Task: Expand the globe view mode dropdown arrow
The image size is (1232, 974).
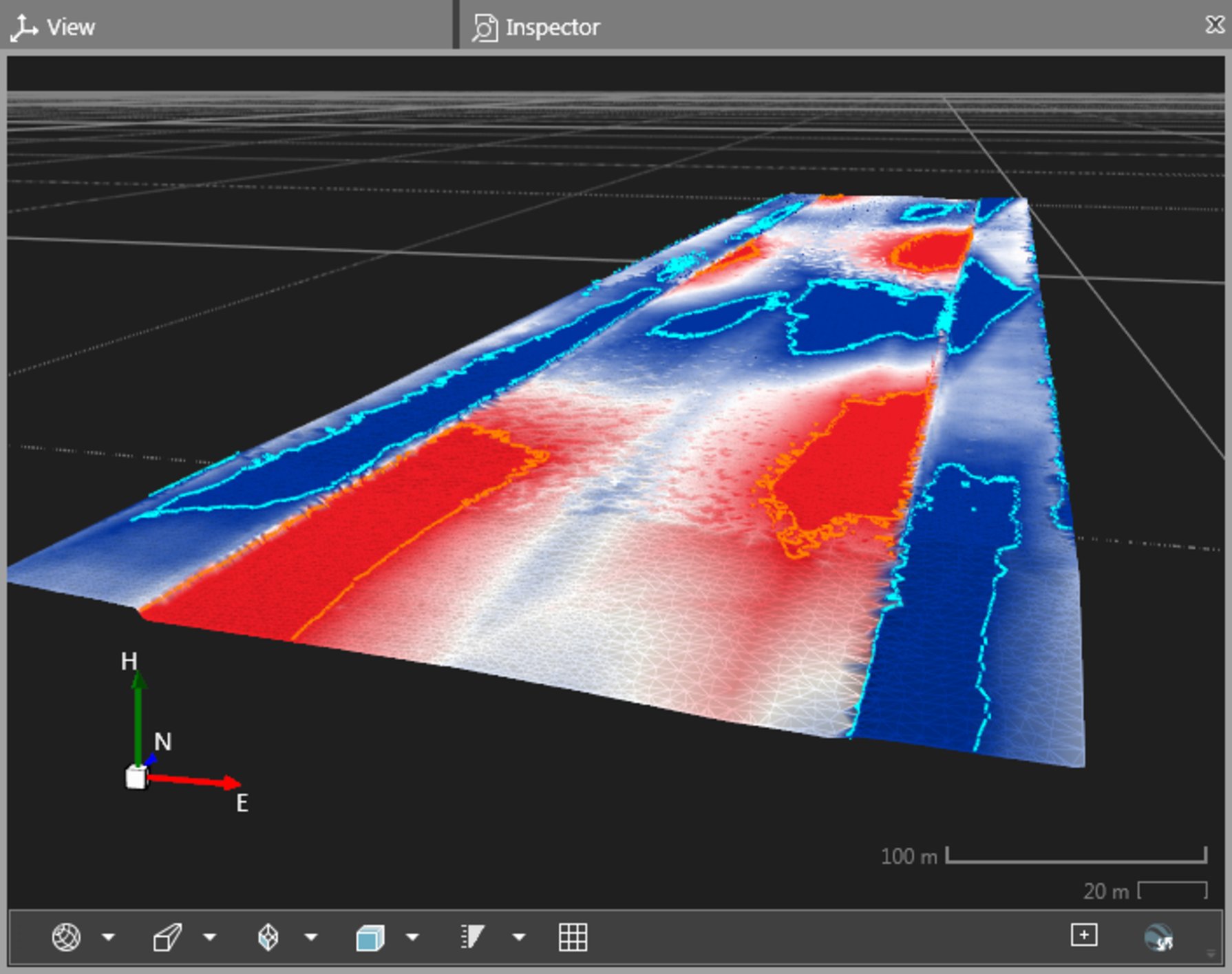Action: pos(108,937)
